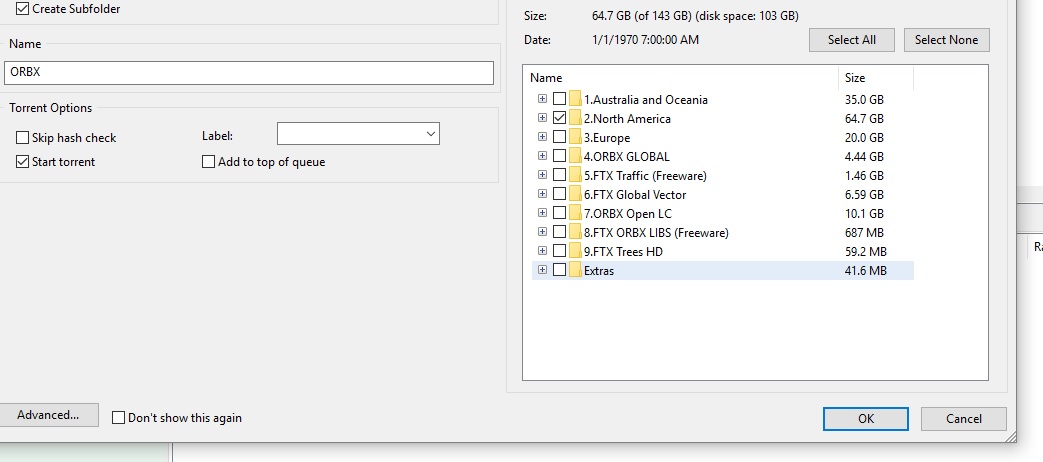Viewport: 1043px width, 462px height.
Task: Click the 5.FTX Traffic (Freeware) folder icon
Action: 575,175
